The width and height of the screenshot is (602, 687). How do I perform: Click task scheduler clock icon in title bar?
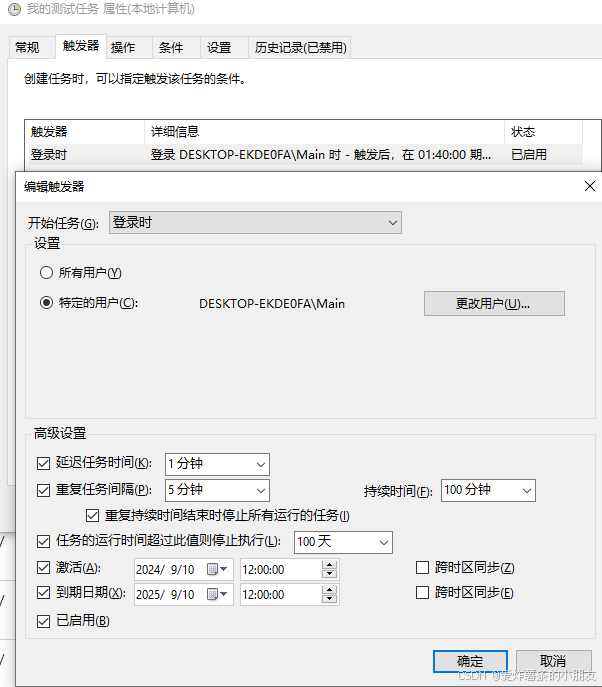(14, 9)
